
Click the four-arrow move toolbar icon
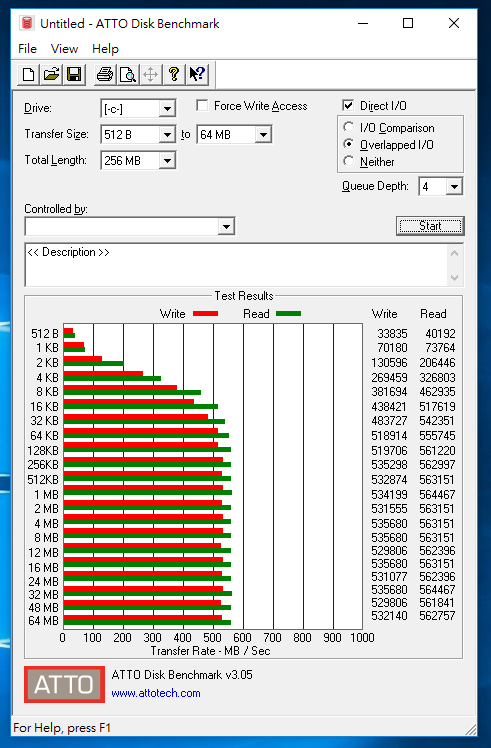tap(150, 74)
